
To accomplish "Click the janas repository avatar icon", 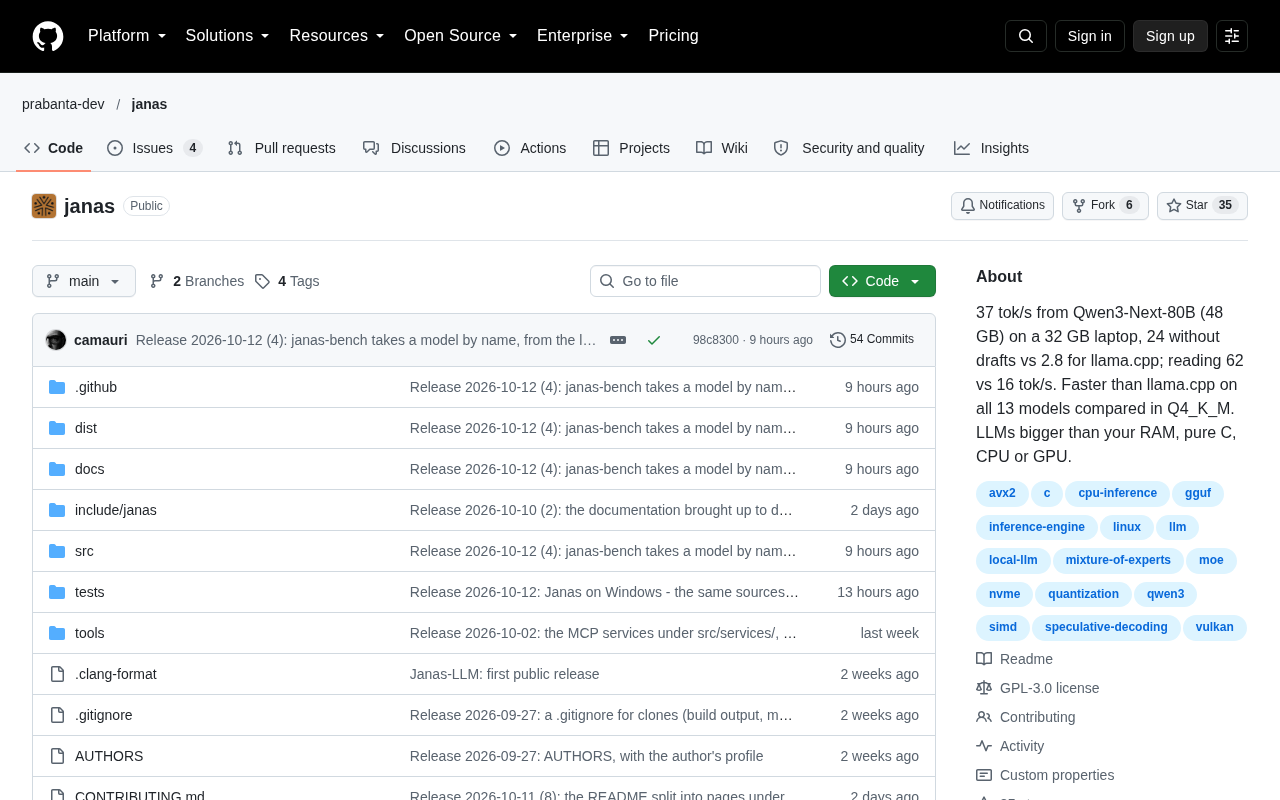I will 44,206.
